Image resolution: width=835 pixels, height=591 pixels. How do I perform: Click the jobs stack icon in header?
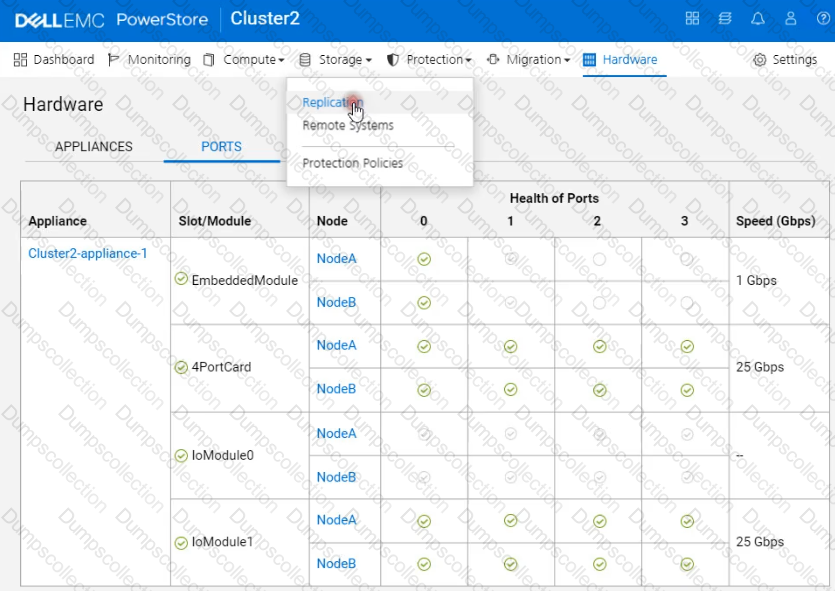coord(725,19)
